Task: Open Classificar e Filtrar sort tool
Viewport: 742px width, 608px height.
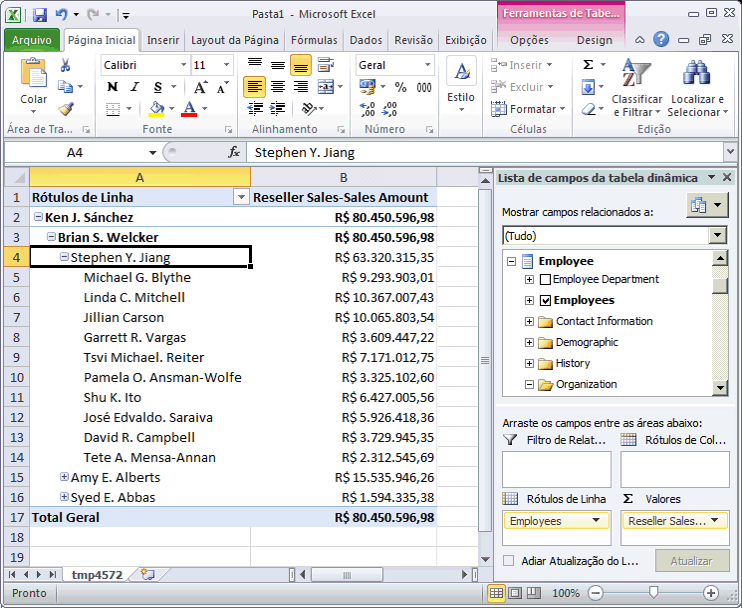Action: (x=636, y=88)
